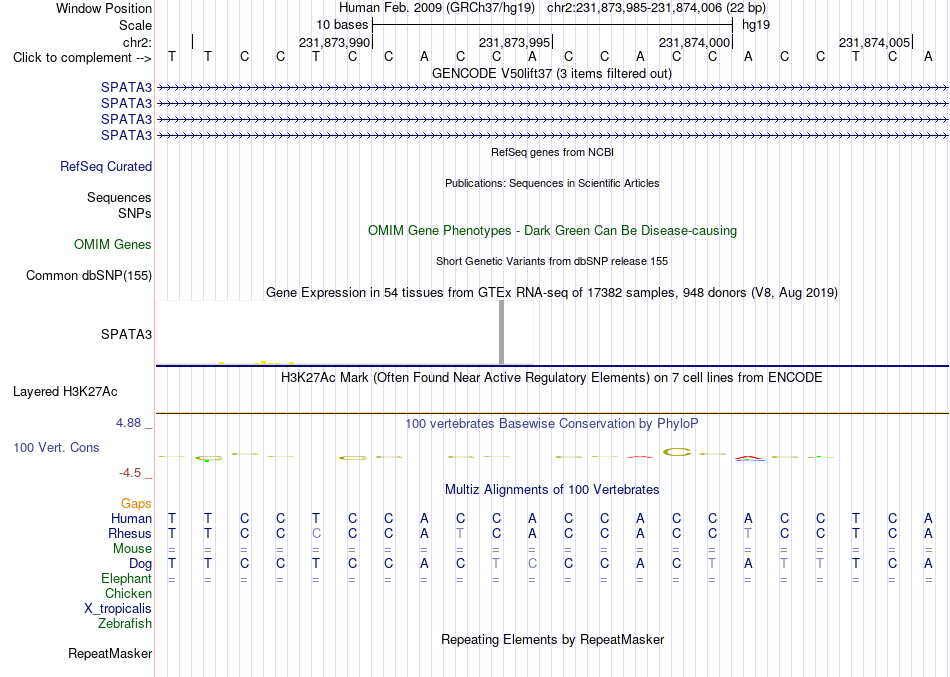The width and height of the screenshot is (950, 677).
Task: Click the Sequences track label
Action: click(x=119, y=198)
